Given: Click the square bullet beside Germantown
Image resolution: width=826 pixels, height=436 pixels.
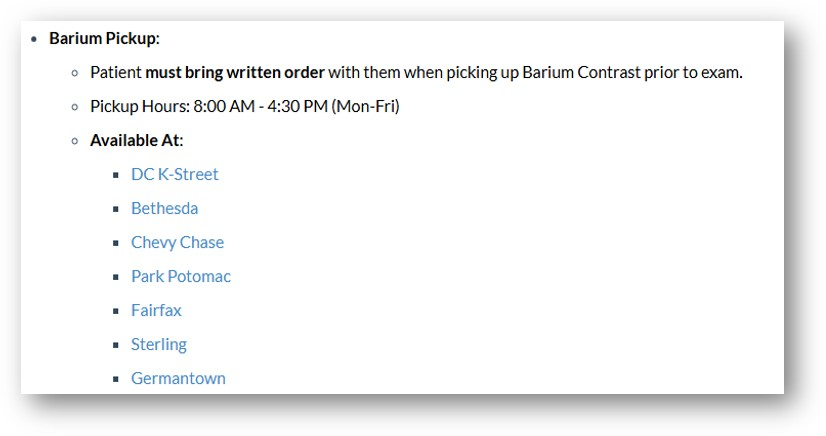Looking at the screenshot, I should (116, 379).
